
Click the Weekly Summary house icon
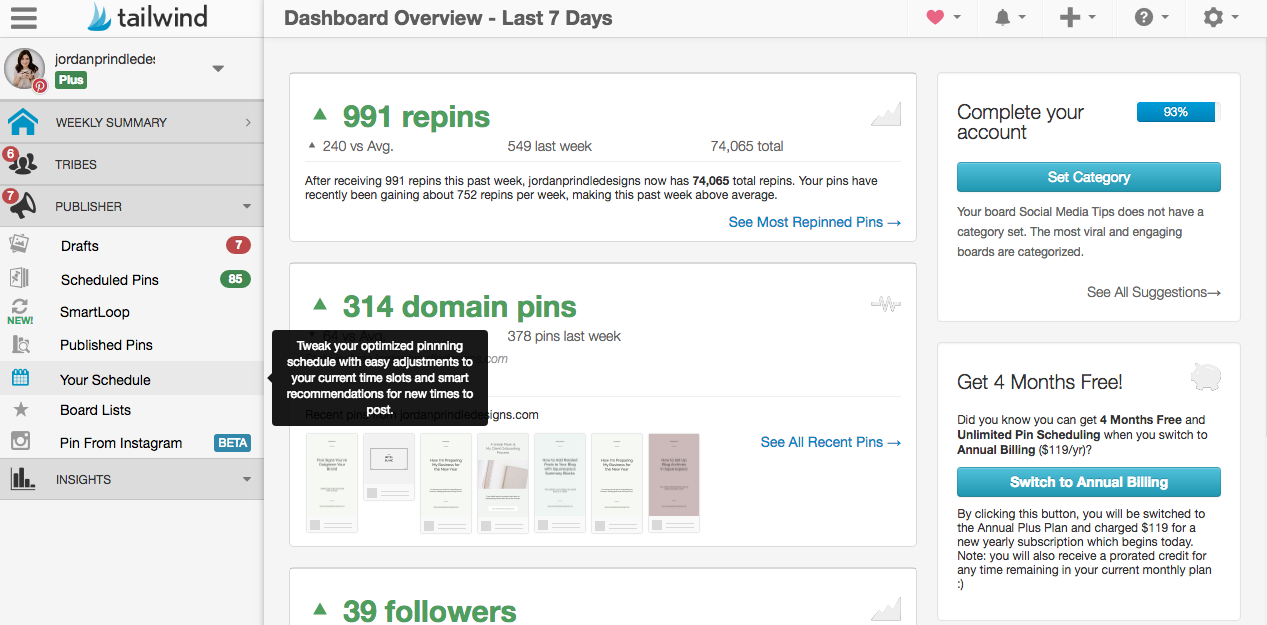coord(23,122)
